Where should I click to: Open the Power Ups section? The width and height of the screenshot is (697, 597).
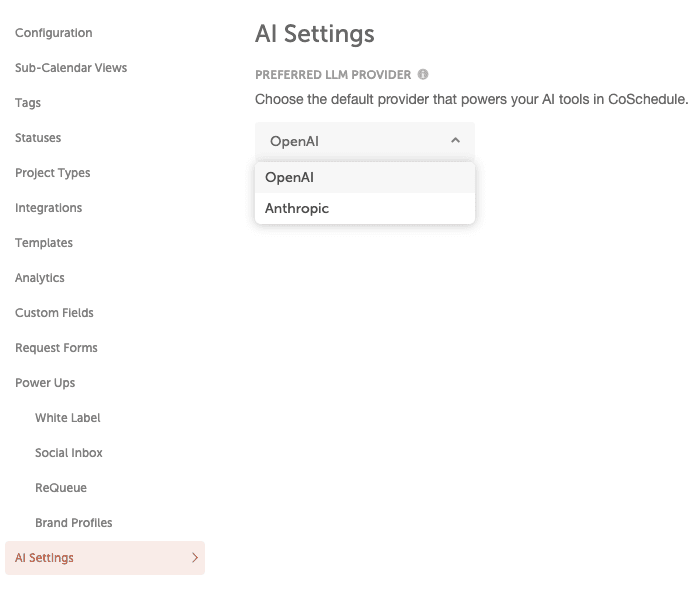pos(45,383)
